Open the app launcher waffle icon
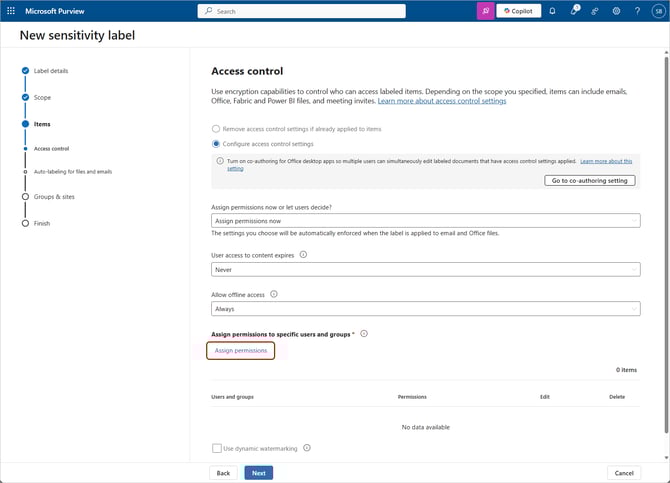 click(12, 11)
